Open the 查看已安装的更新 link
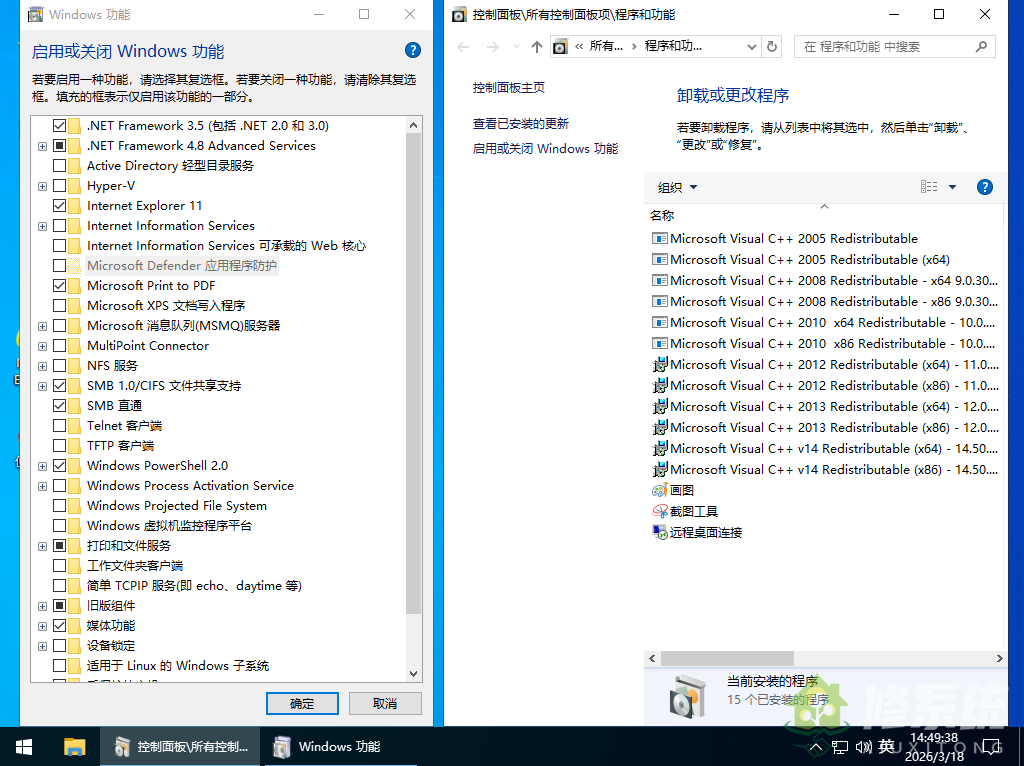Viewport: 1024px width, 766px height. [521, 123]
